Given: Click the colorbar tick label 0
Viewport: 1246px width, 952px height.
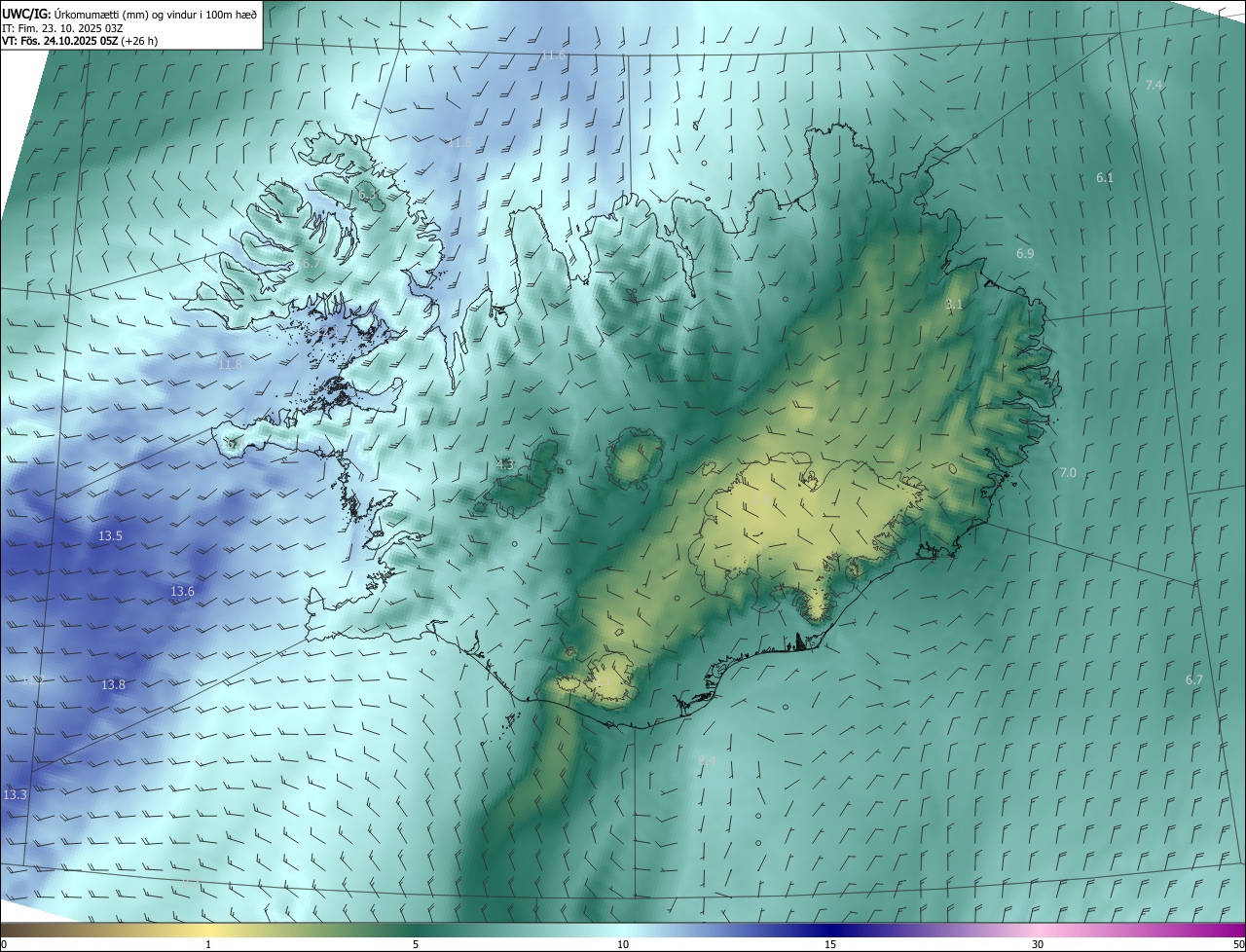Looking at the screenshot, I should click(4, 944).
